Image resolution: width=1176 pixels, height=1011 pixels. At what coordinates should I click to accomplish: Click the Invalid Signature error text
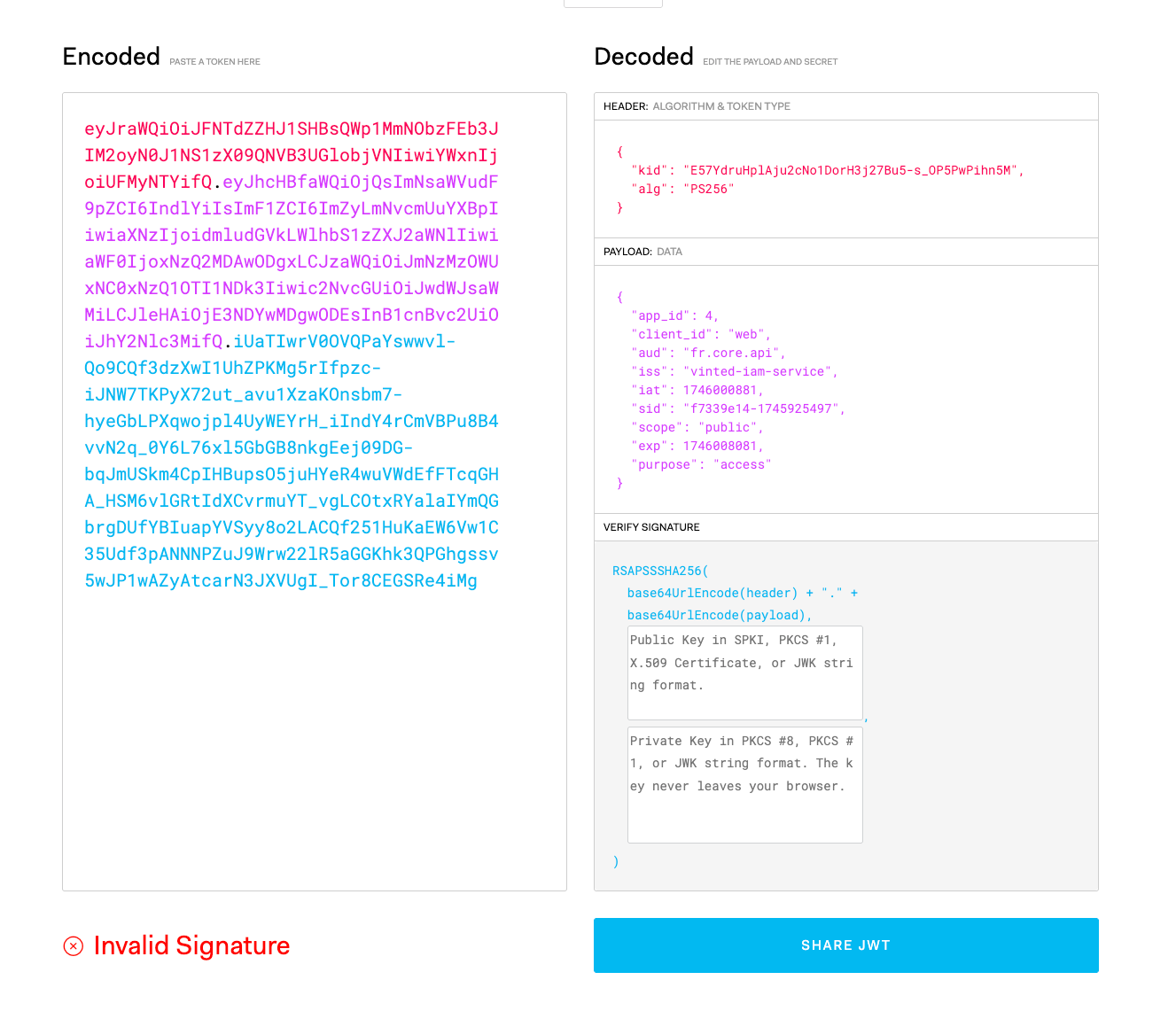(x=191, y=945)
